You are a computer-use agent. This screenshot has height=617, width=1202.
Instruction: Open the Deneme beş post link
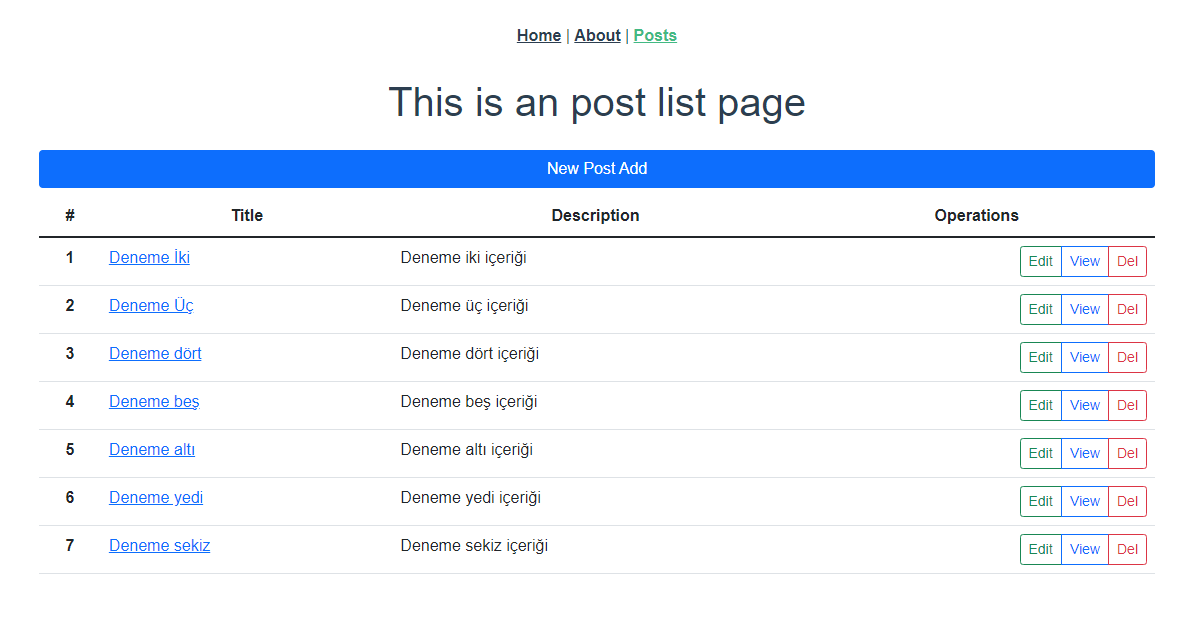[x=154, y=402]
